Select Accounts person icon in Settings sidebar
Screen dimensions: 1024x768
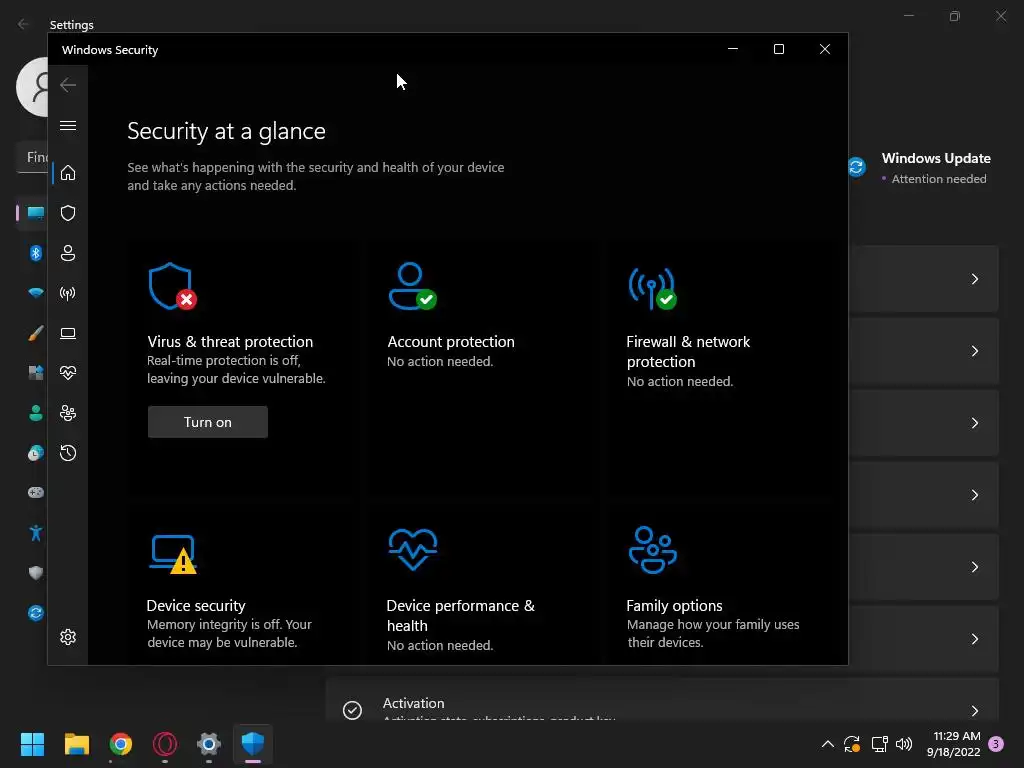pyautogui.click(x=36, y=413)
